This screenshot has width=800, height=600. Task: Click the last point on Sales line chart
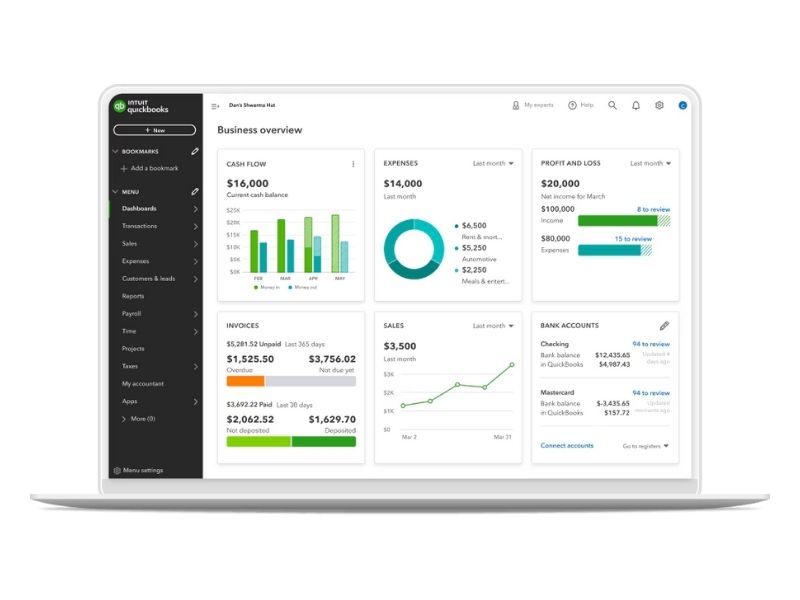pyautogui.click(x=512, y=365)
